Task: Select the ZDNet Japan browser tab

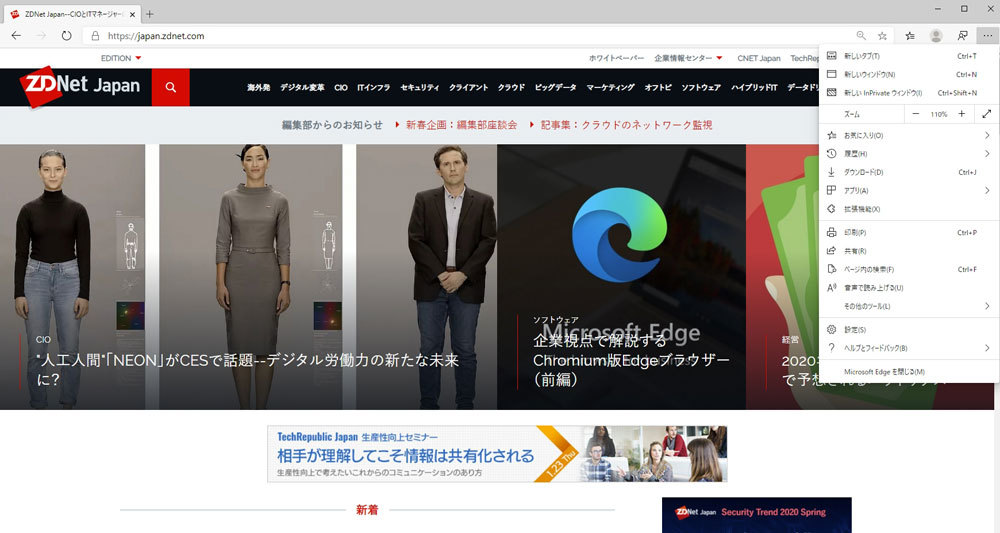Action: point(71,14)
